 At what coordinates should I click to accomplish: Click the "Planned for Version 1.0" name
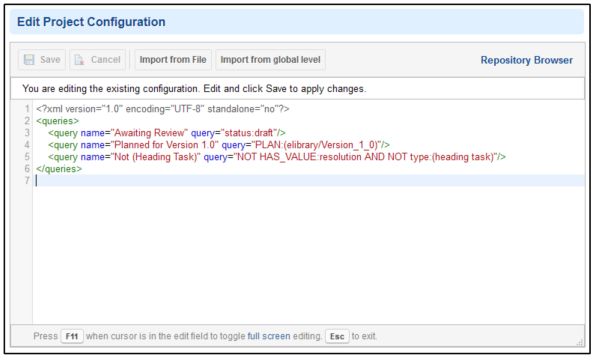click(x=164, y=145)
